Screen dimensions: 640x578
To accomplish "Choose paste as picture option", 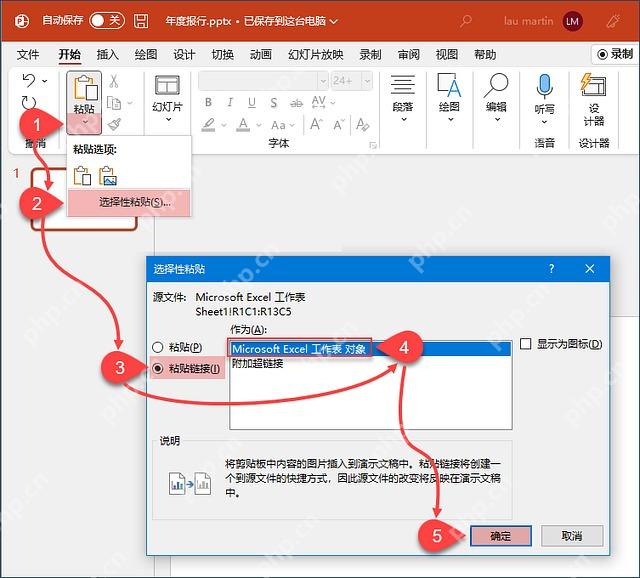I will coord(108,176).
